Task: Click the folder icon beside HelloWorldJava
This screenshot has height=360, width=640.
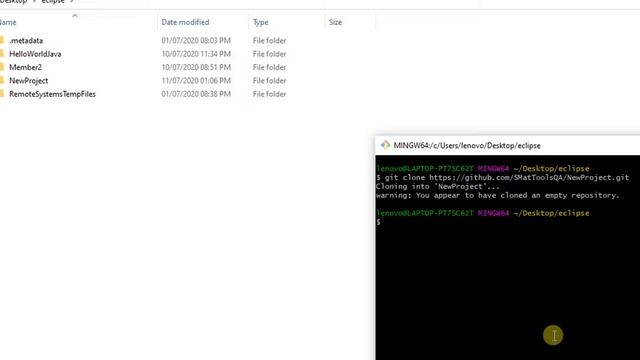Action: 2,54
